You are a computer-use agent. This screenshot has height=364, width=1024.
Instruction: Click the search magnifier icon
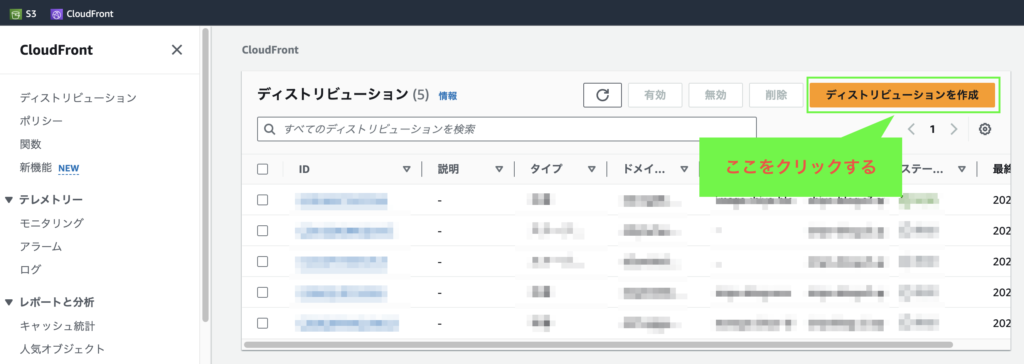(x=270, y=129)
